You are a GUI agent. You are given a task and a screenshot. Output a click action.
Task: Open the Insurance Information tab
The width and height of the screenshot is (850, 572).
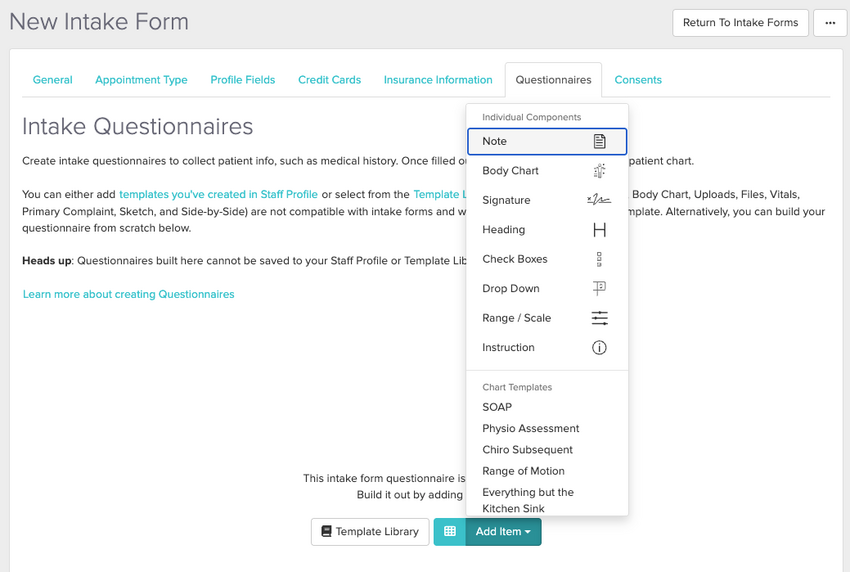[438, 80]
